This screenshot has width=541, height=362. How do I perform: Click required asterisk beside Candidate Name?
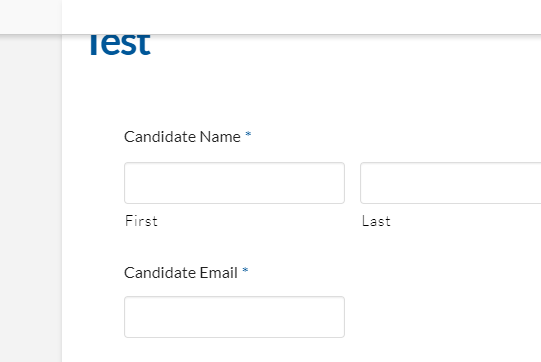tap(248, 134)
